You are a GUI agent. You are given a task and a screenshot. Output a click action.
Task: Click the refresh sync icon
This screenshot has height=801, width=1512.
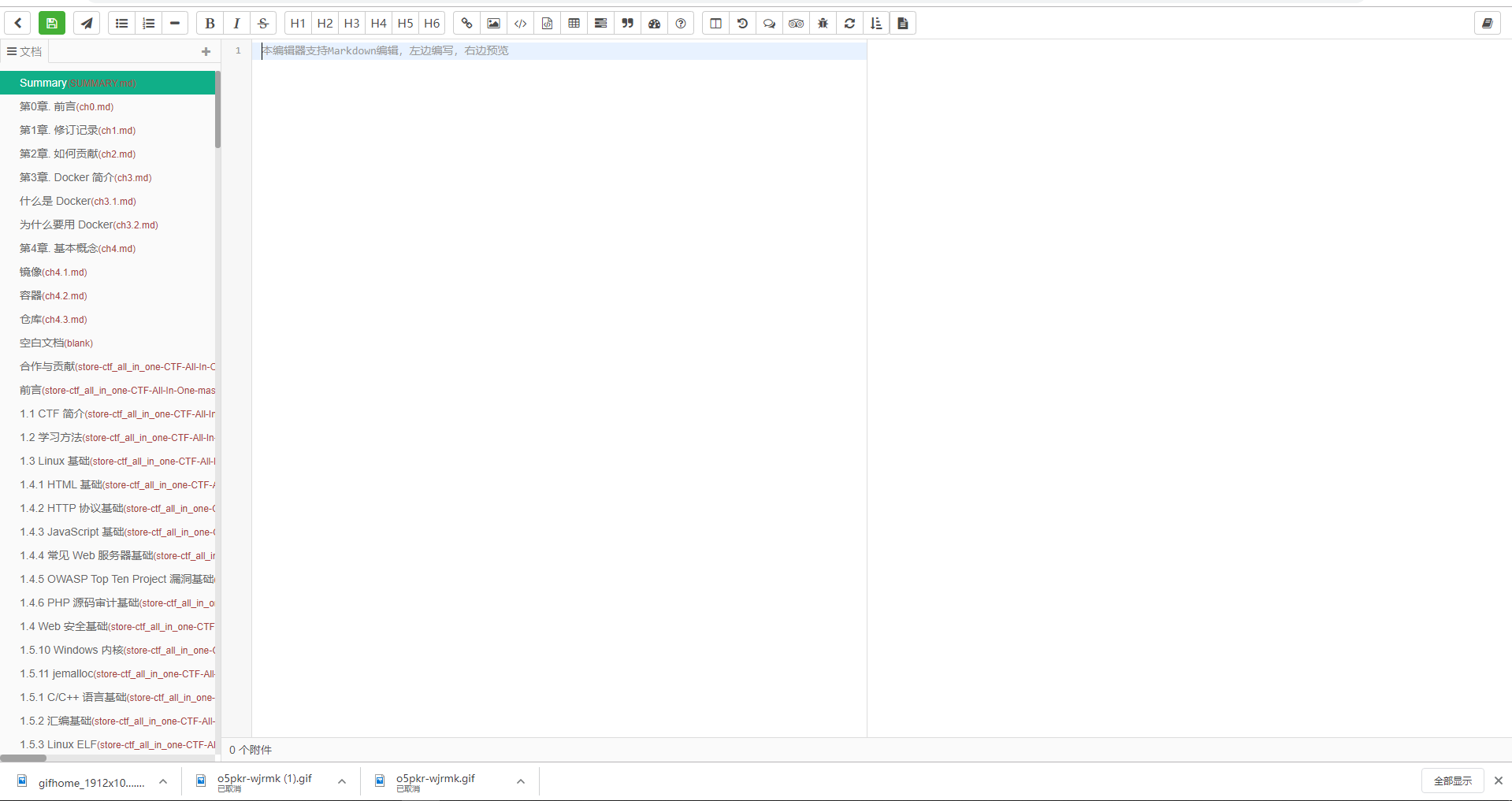point(849,24)
